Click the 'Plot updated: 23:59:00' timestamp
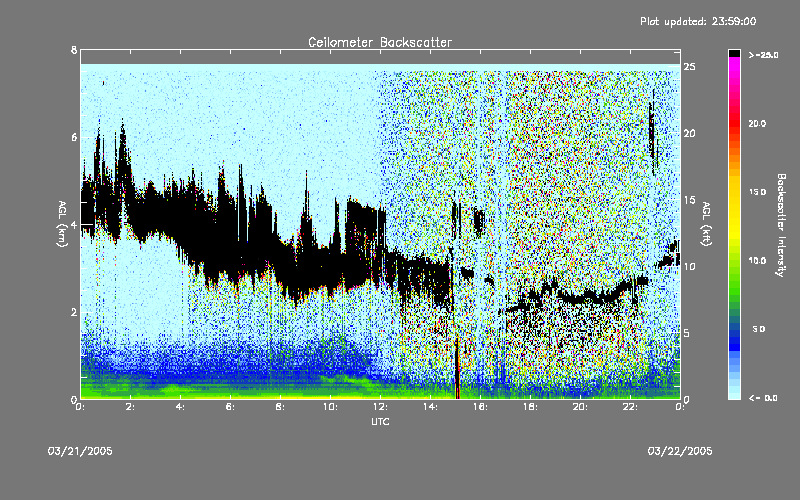The width and height of the screenshot is (800, 500). click(698, 21)
